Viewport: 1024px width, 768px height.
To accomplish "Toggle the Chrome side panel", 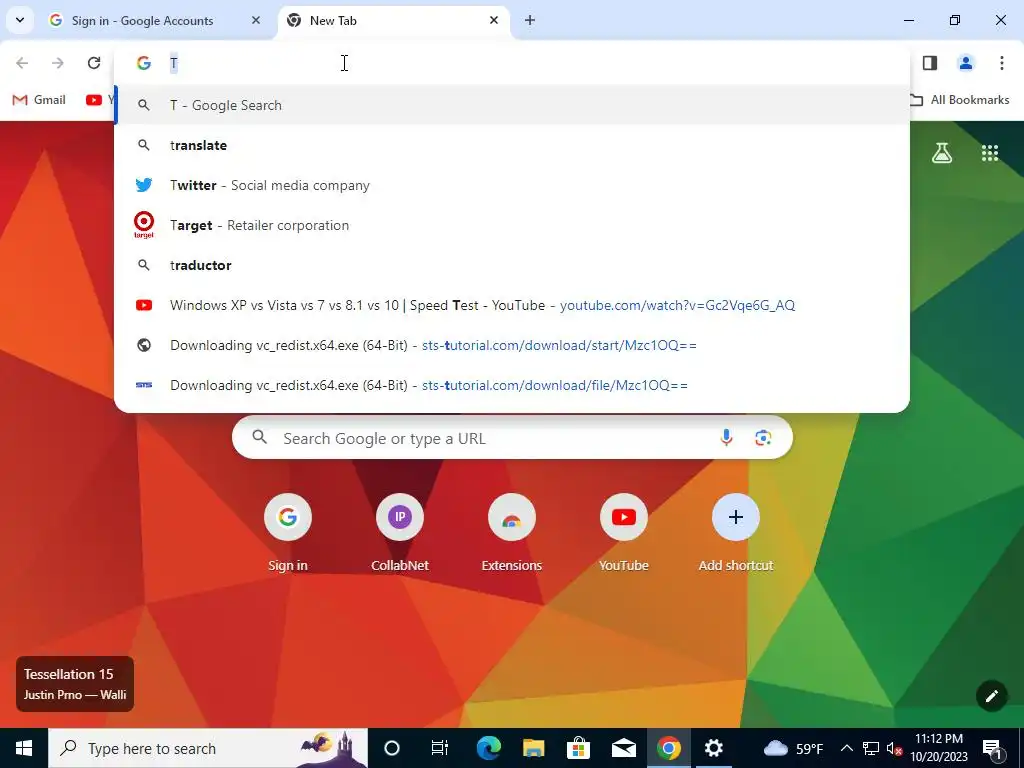I will pyautogui.click(x=930, y=63).
